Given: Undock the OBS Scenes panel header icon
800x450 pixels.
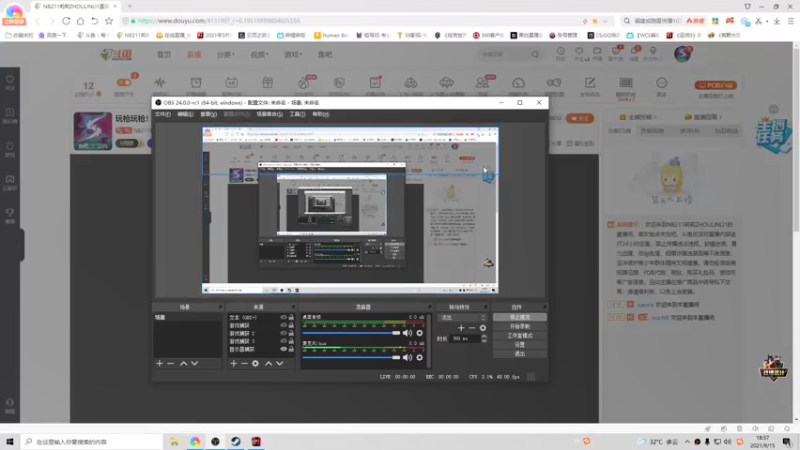Looking at the screenshot, I should click(x=220, y=307).
